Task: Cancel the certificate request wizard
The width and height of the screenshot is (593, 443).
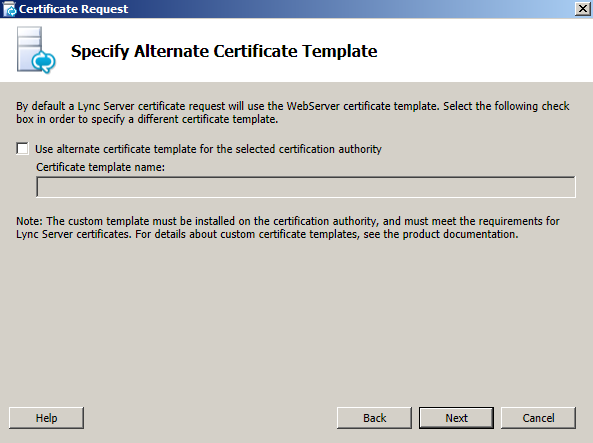Action: click(539, 418)
